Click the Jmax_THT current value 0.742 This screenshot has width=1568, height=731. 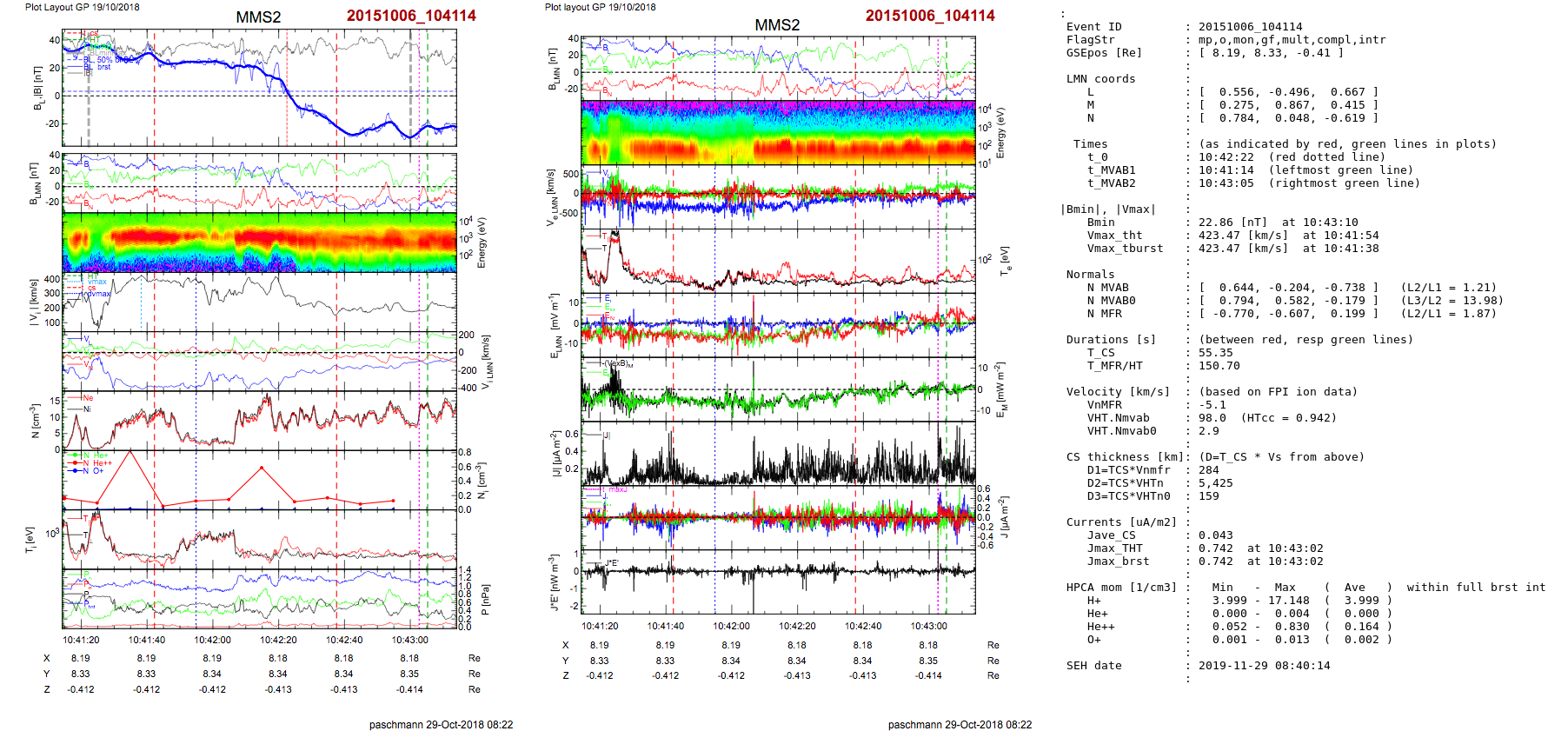[x=1215, y=548]
